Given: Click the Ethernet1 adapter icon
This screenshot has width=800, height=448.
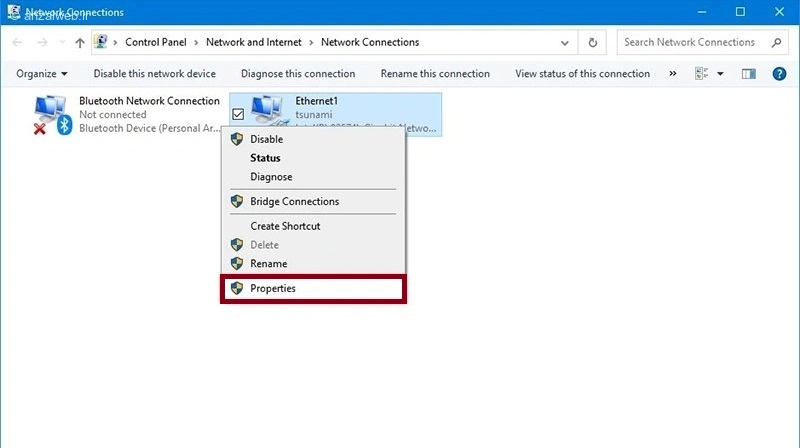Looking at the screenshot, I should pyautogui.click(x=268, y=110).
